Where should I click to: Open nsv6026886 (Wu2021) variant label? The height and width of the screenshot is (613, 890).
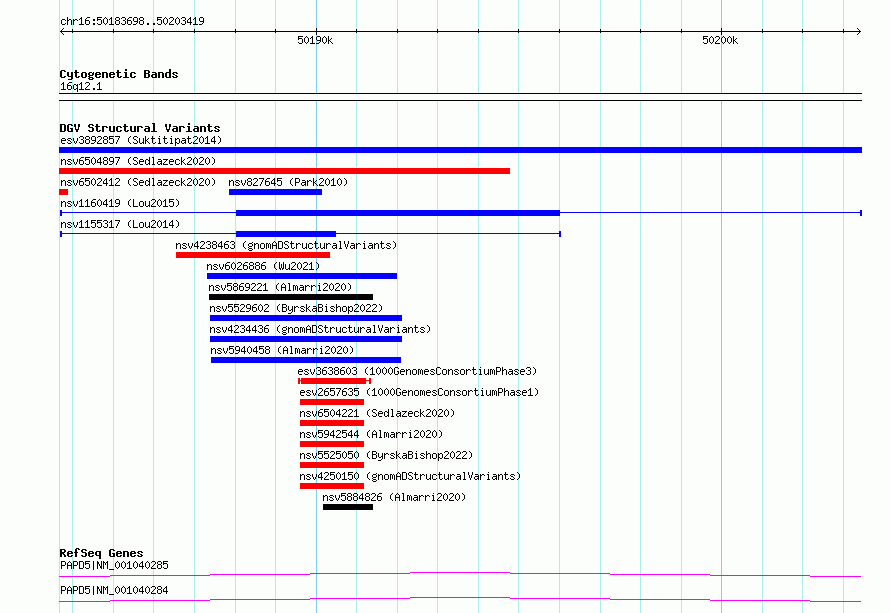263,266
